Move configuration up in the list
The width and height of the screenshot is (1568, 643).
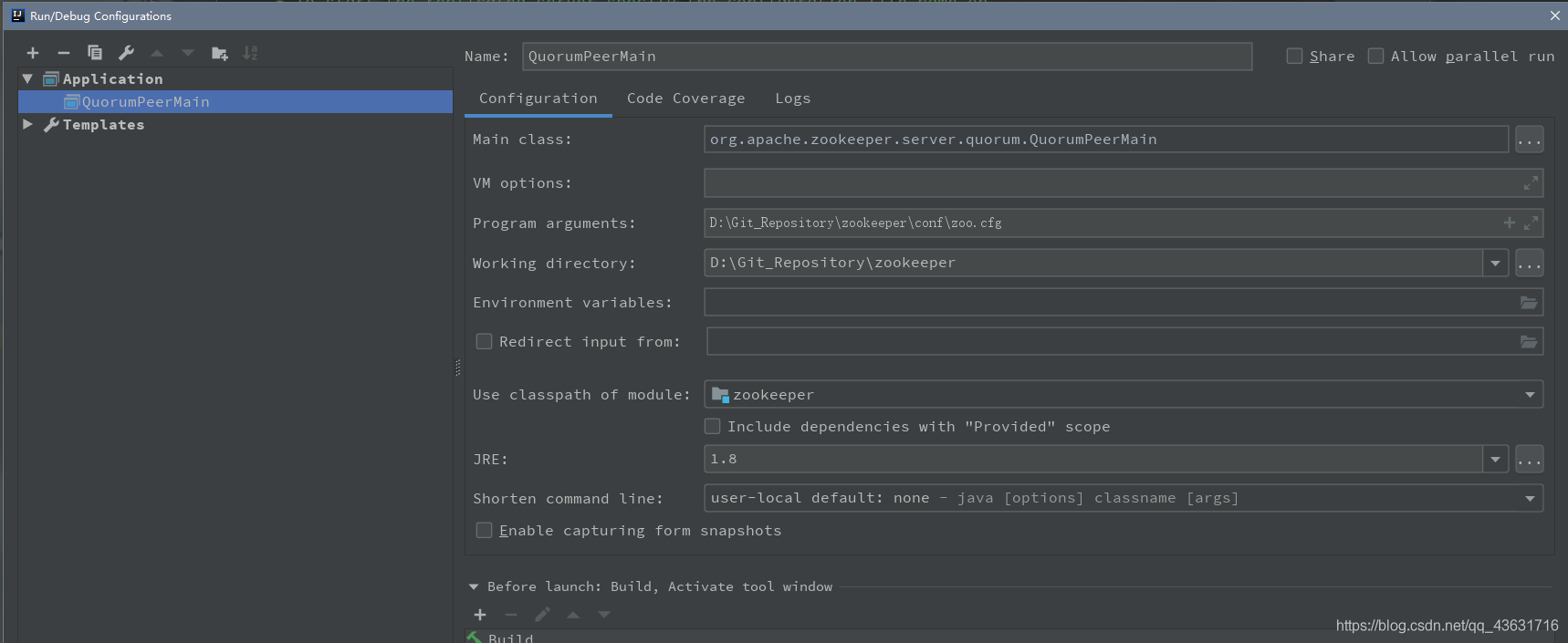(157, 53)
